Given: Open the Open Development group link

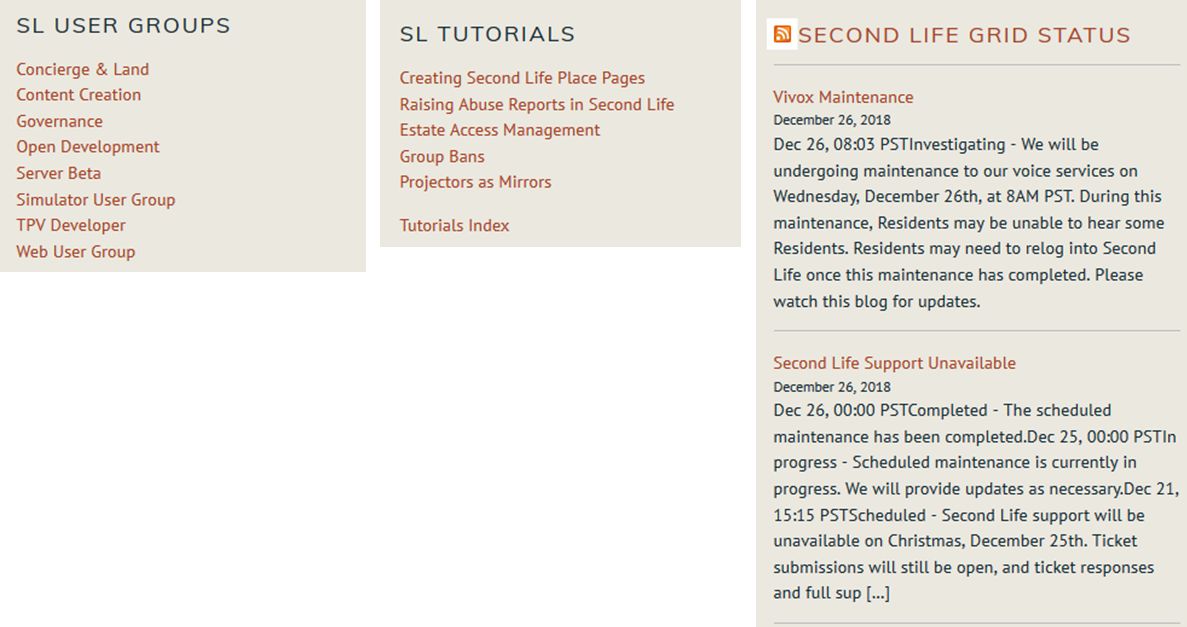Looking at the screenshot, I should [x=88, y=147].
